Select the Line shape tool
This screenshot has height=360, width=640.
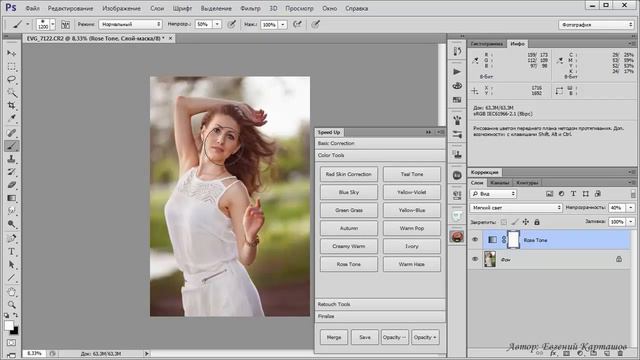pos(11,278)
